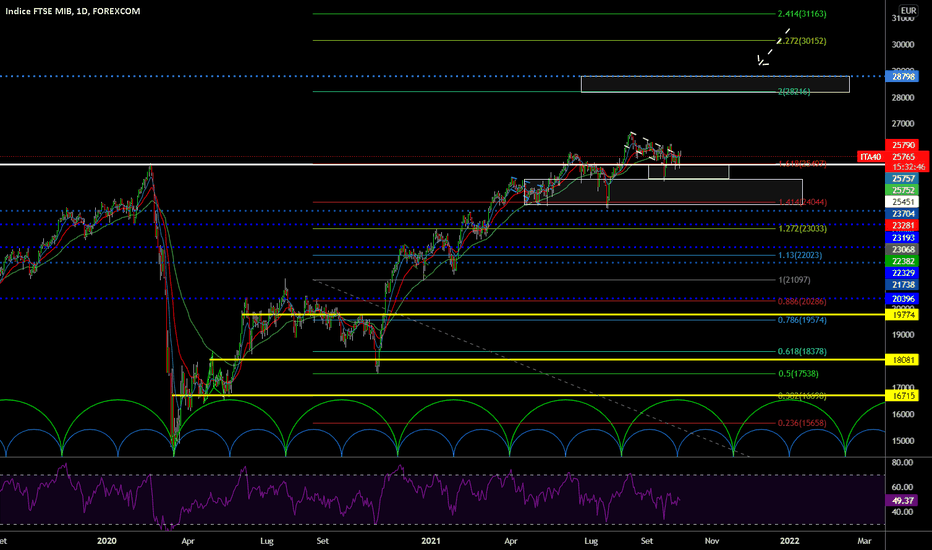
Task: Click the 2021 label on time axis
Action: coord(430,540)
